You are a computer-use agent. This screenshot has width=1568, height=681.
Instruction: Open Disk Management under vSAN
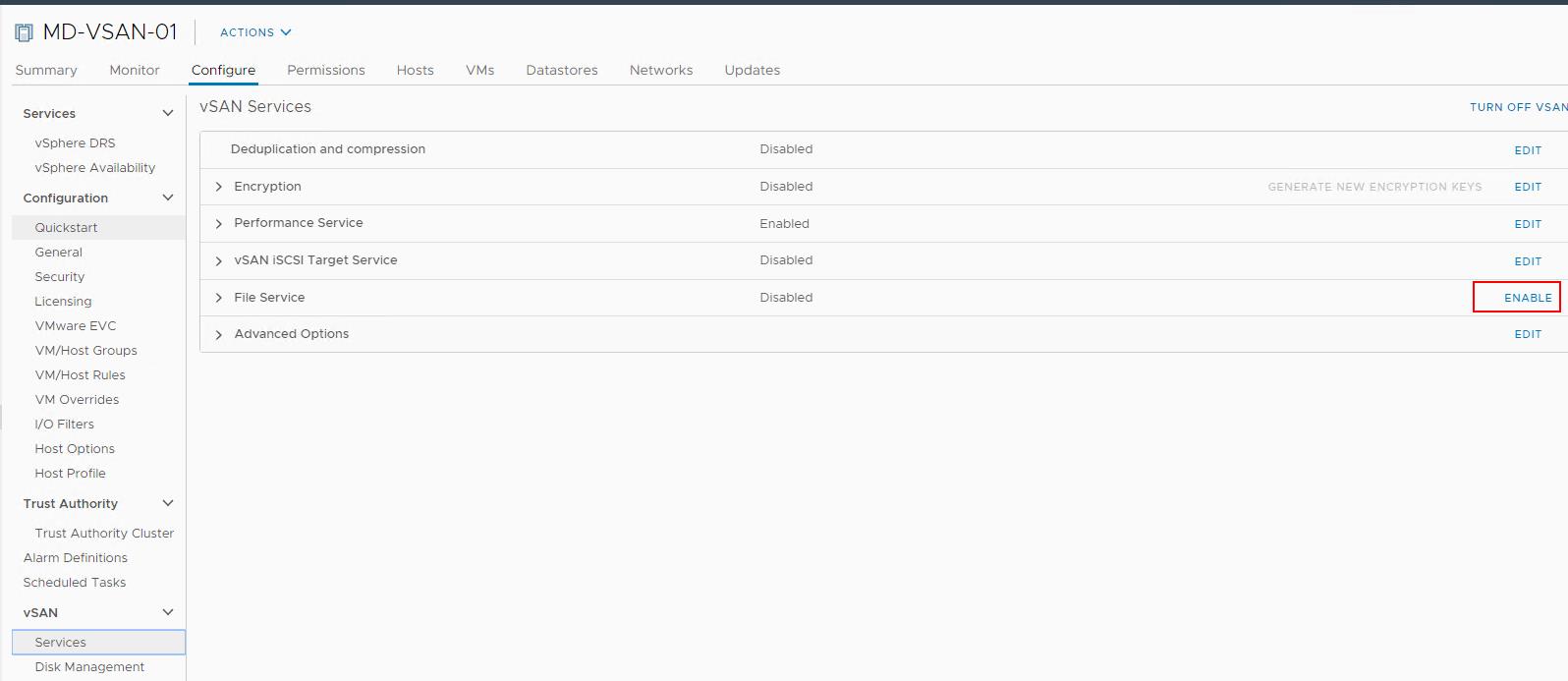pos(89,666)
